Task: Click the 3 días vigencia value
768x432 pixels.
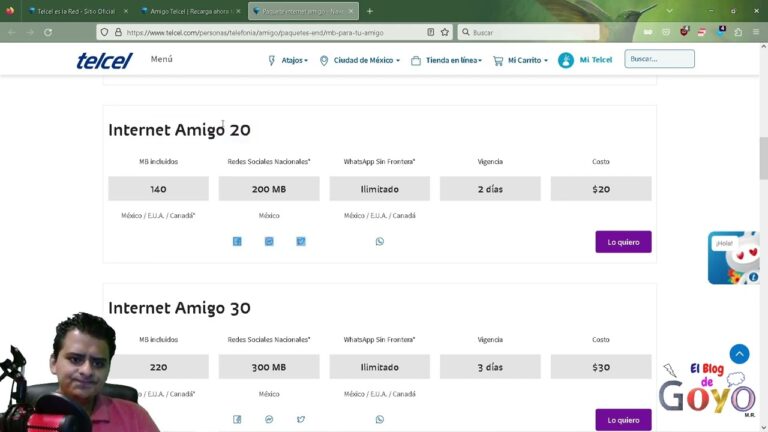Action: point(490,367)
